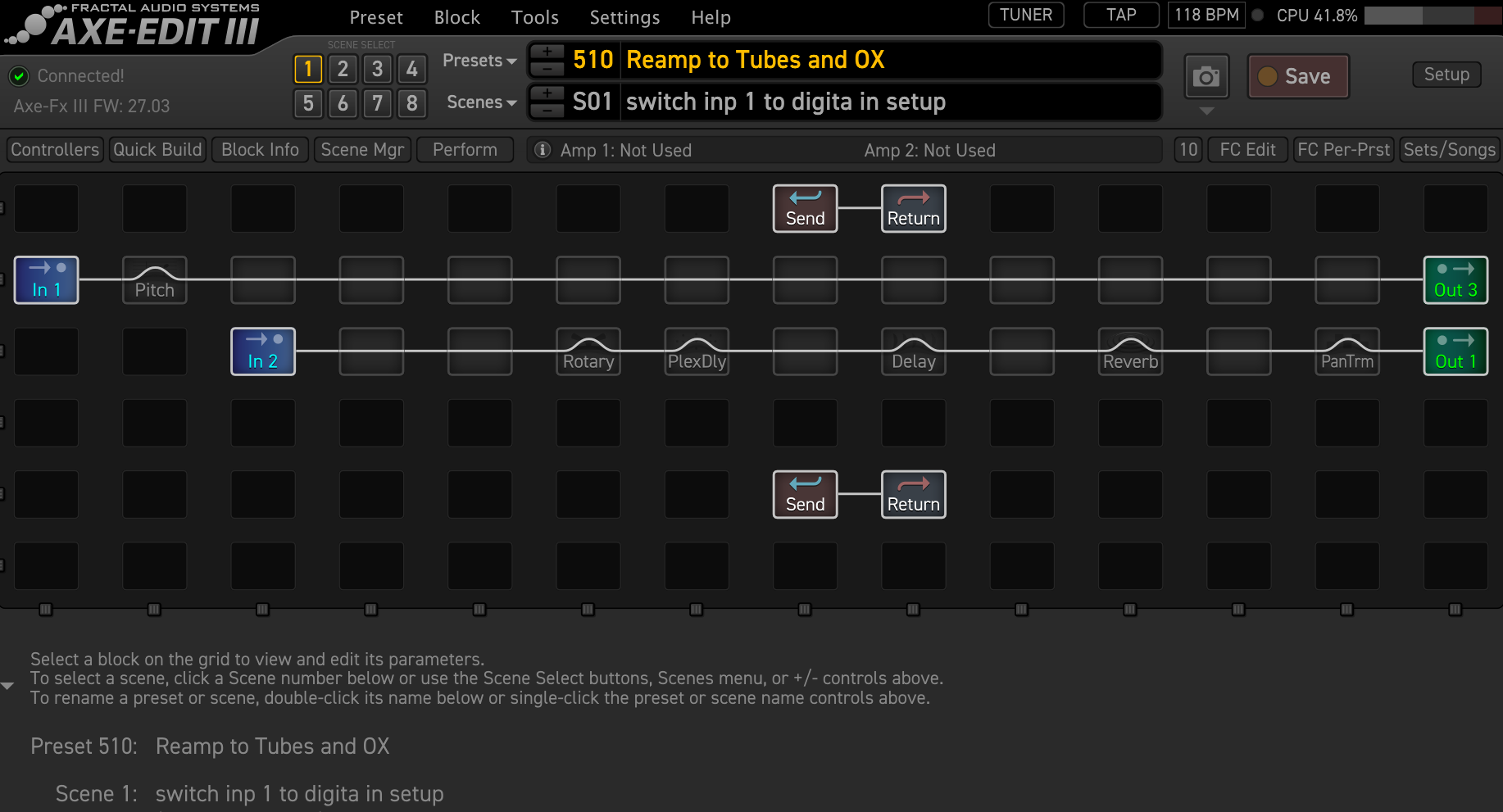1503x812 pixels.
Task: Click the scene name field S01
Action: pyautogui.click(x=890, y=102)
